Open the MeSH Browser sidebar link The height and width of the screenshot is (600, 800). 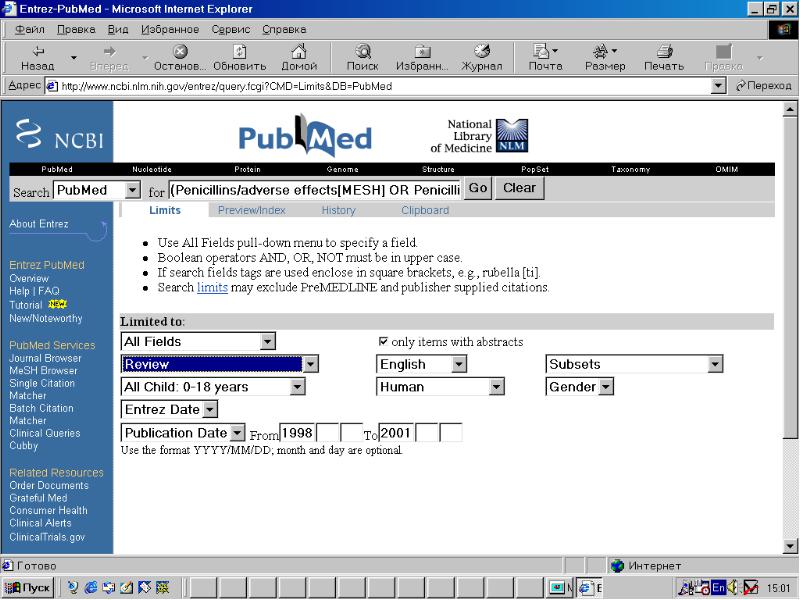point(43,370)
